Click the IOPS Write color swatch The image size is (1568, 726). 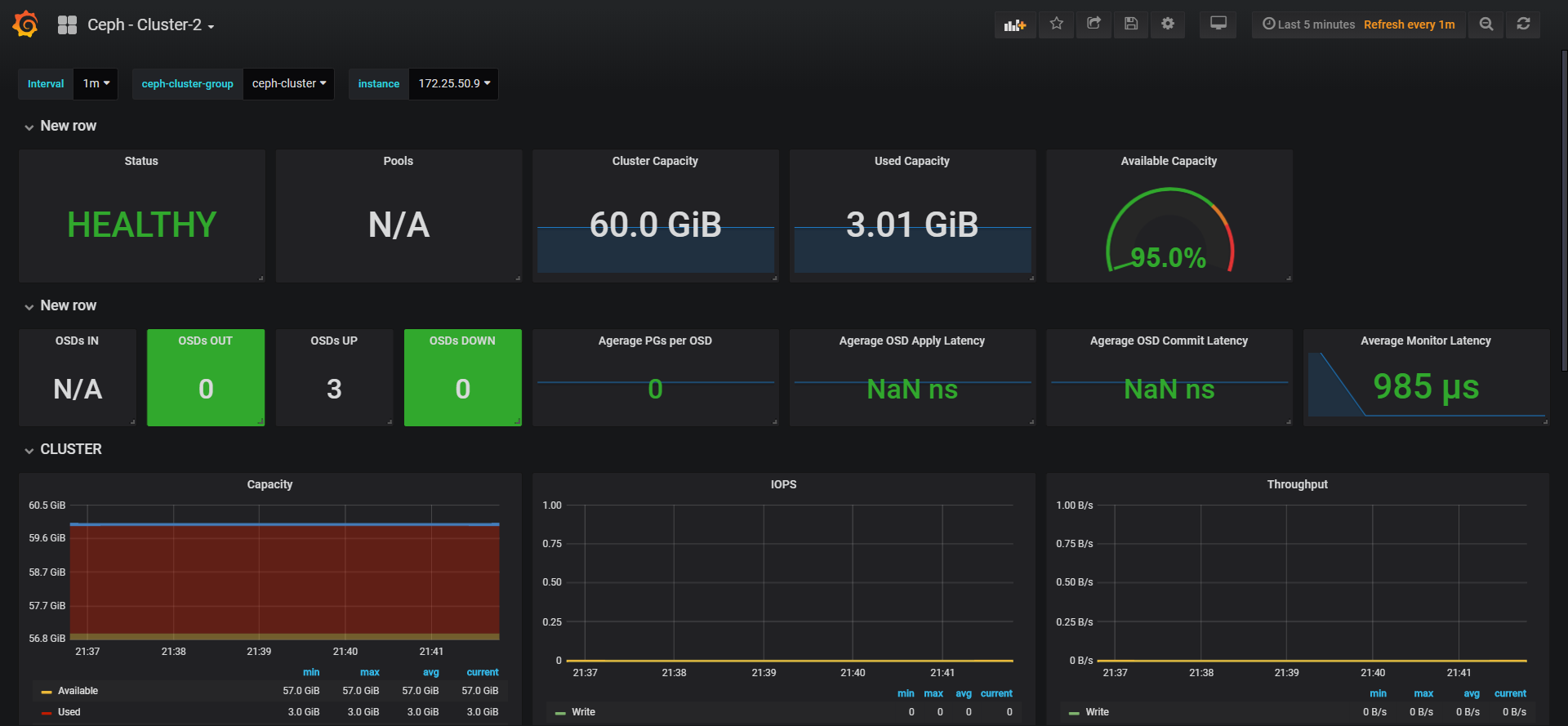(560, 713)
